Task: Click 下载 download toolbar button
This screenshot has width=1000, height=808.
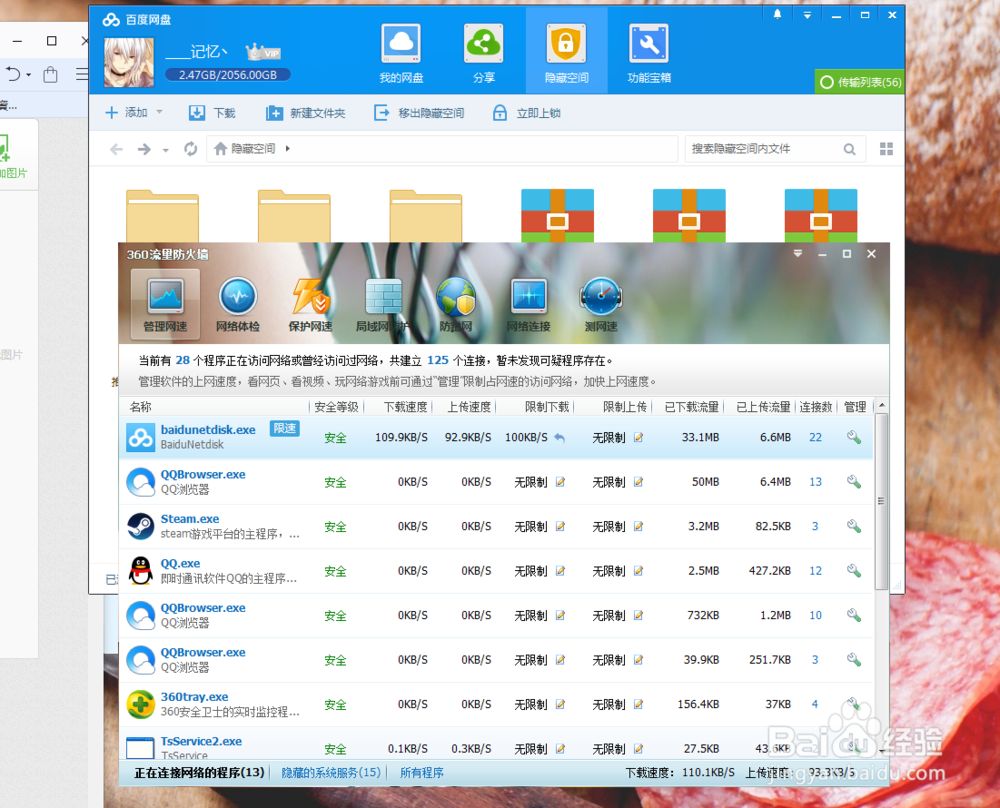Action: [212, 113]
